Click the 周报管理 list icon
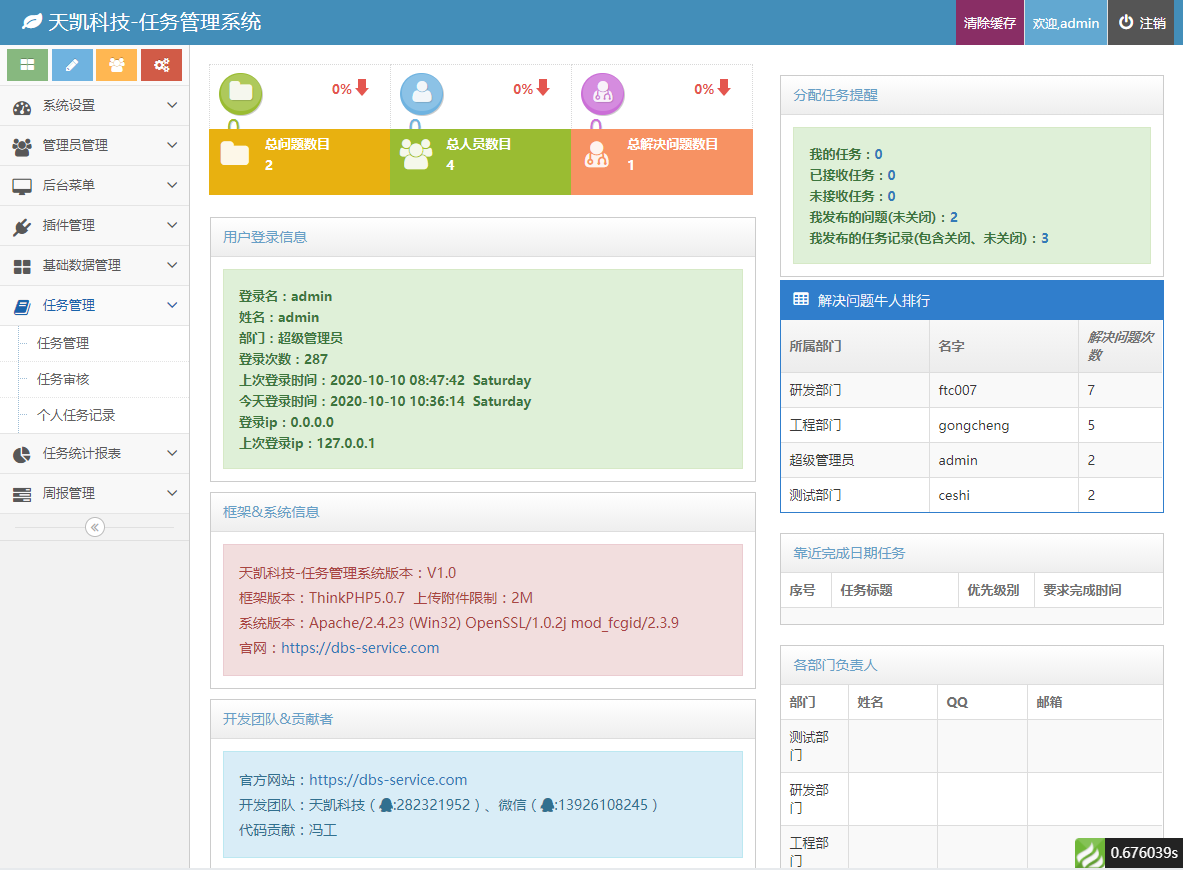 click(22, 494)
